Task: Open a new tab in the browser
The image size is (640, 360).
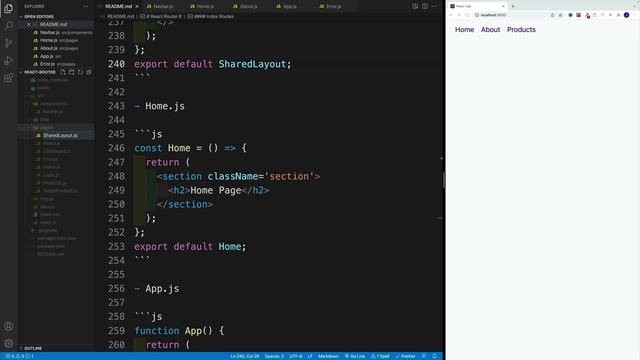Action: [513, 6]
